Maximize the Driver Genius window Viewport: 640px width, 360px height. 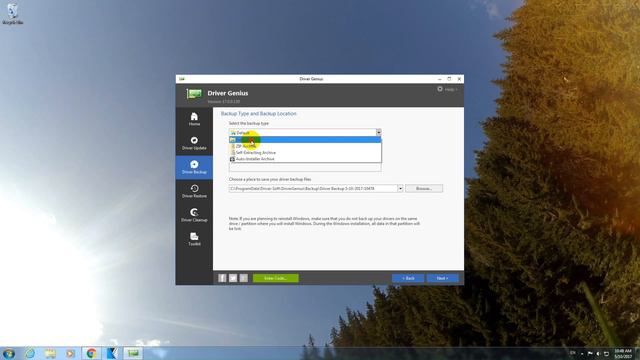coord(449,79)
